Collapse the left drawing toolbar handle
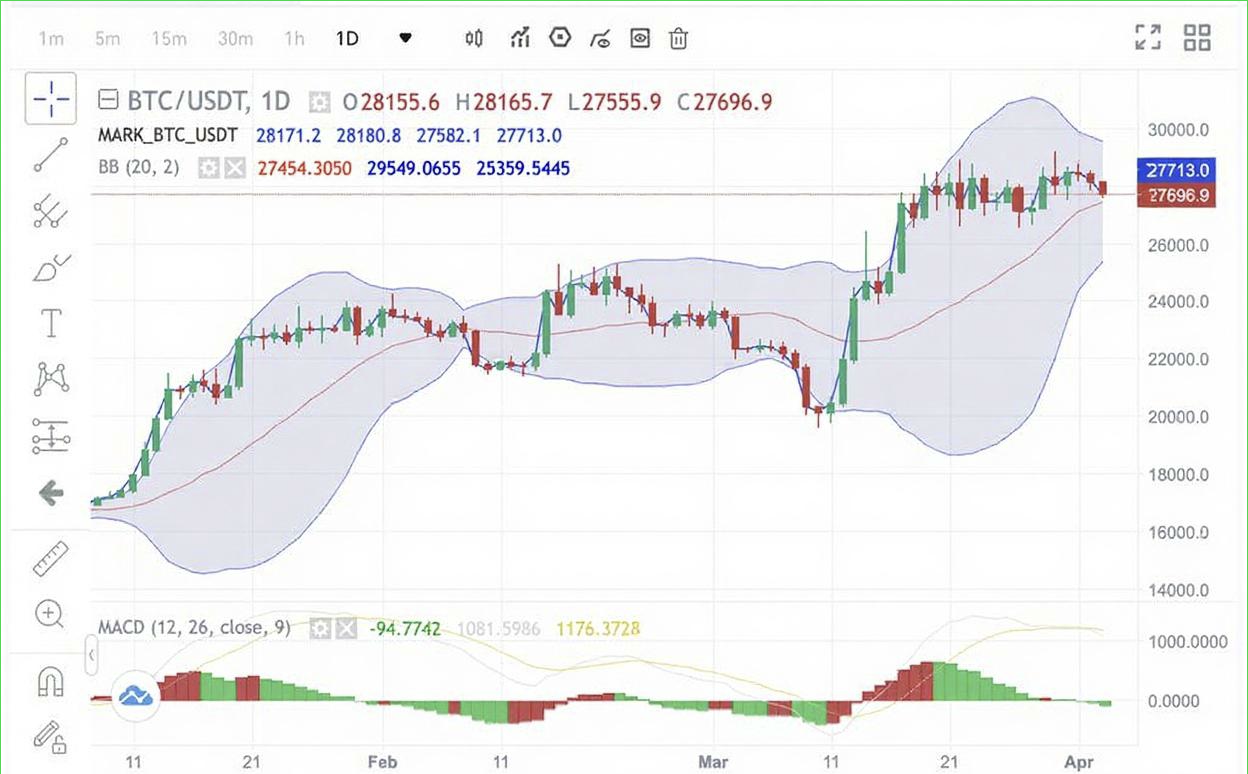The height and width of the screenshot is (774, 1248). point(91,655)
